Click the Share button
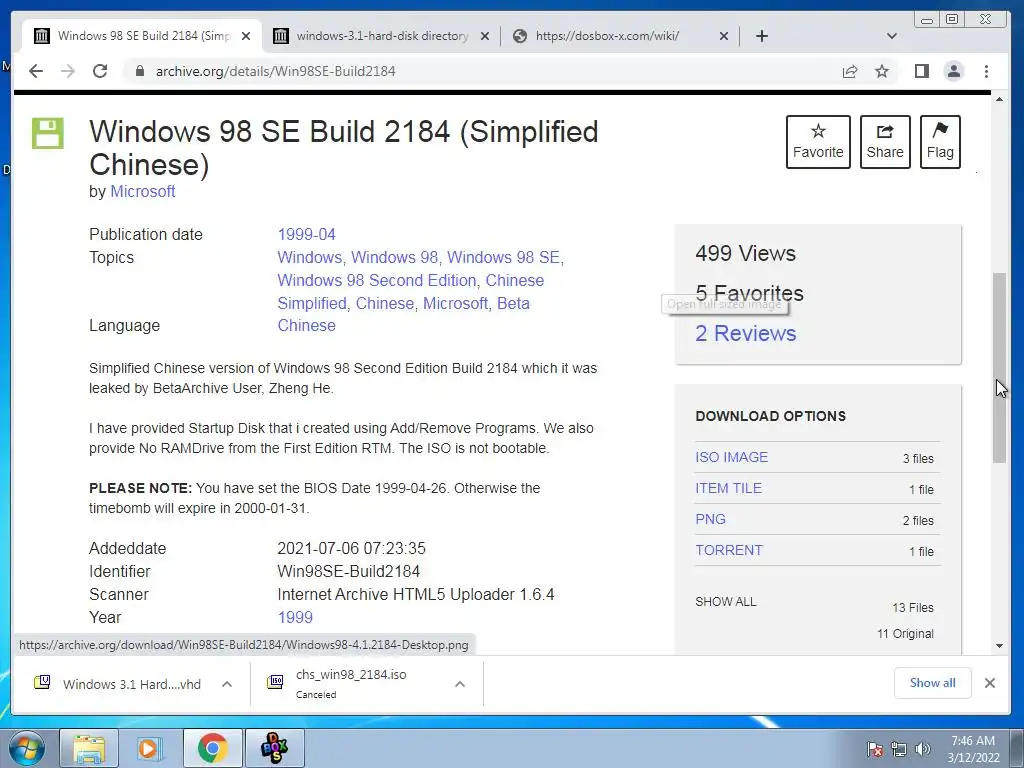This screenshot has width=1024, height=768. [x=885, y=142]
